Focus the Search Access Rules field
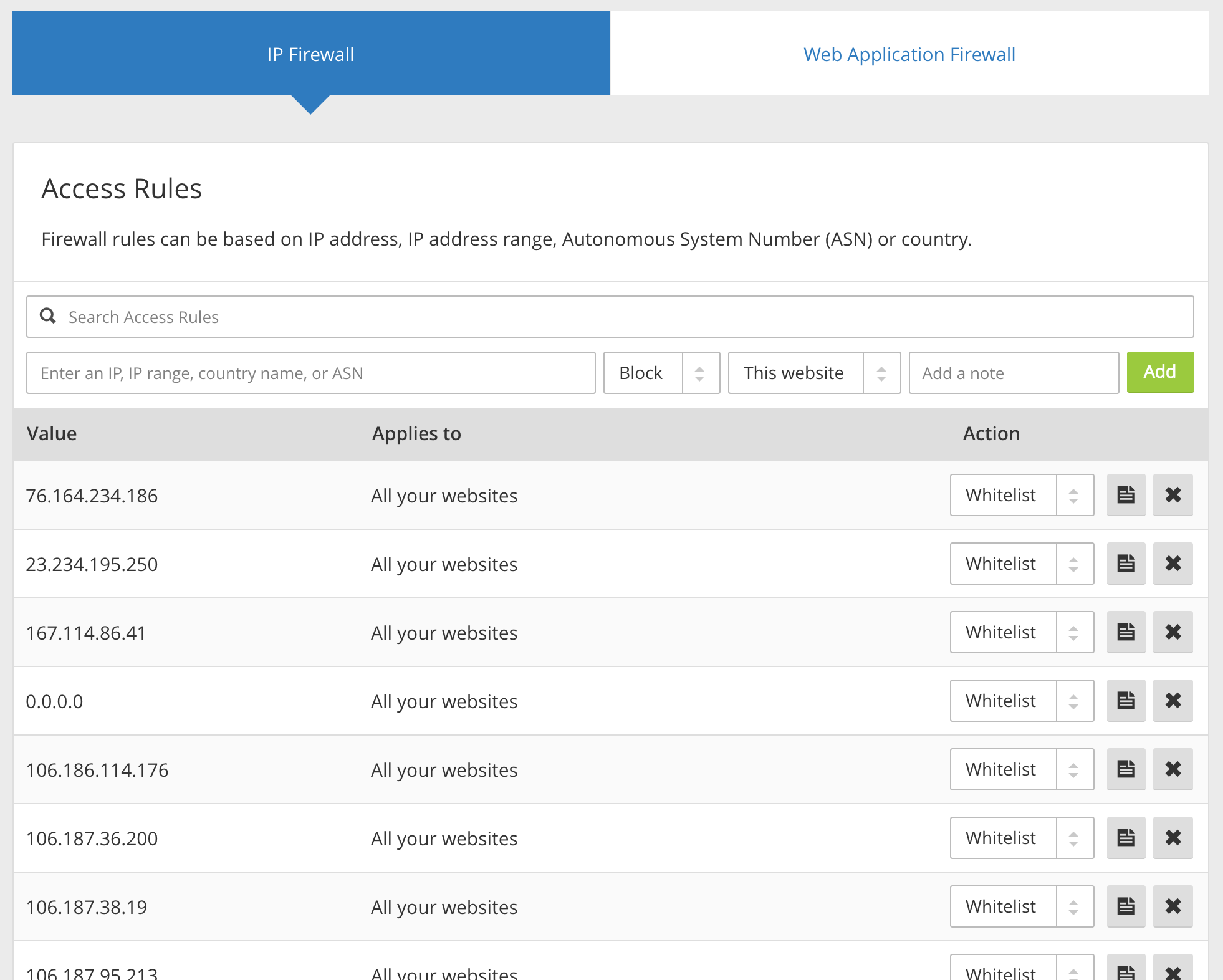1223x980 pixels. pyautogui.click(x=610, y=317)
